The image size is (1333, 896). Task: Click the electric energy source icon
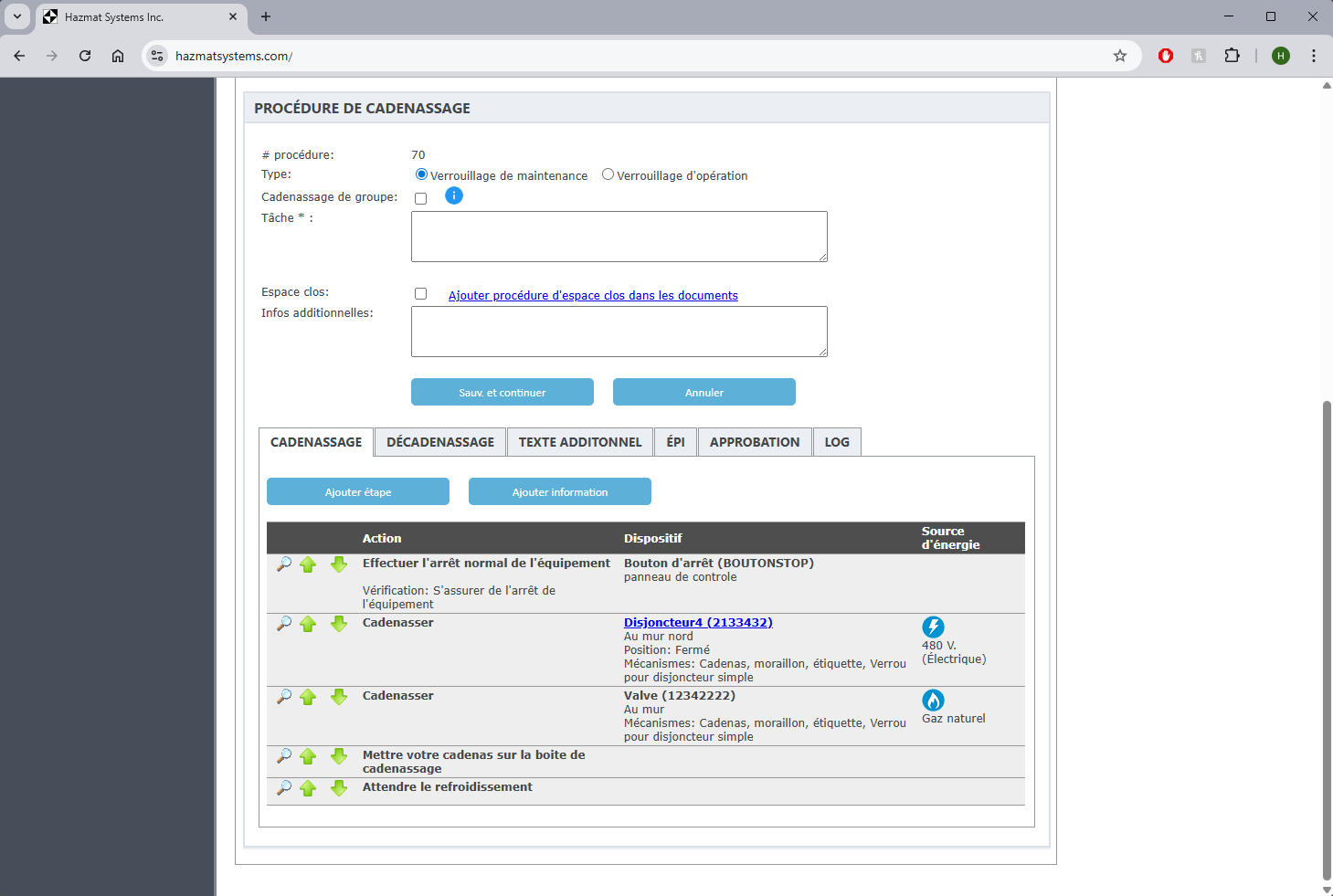click(933, 627)
